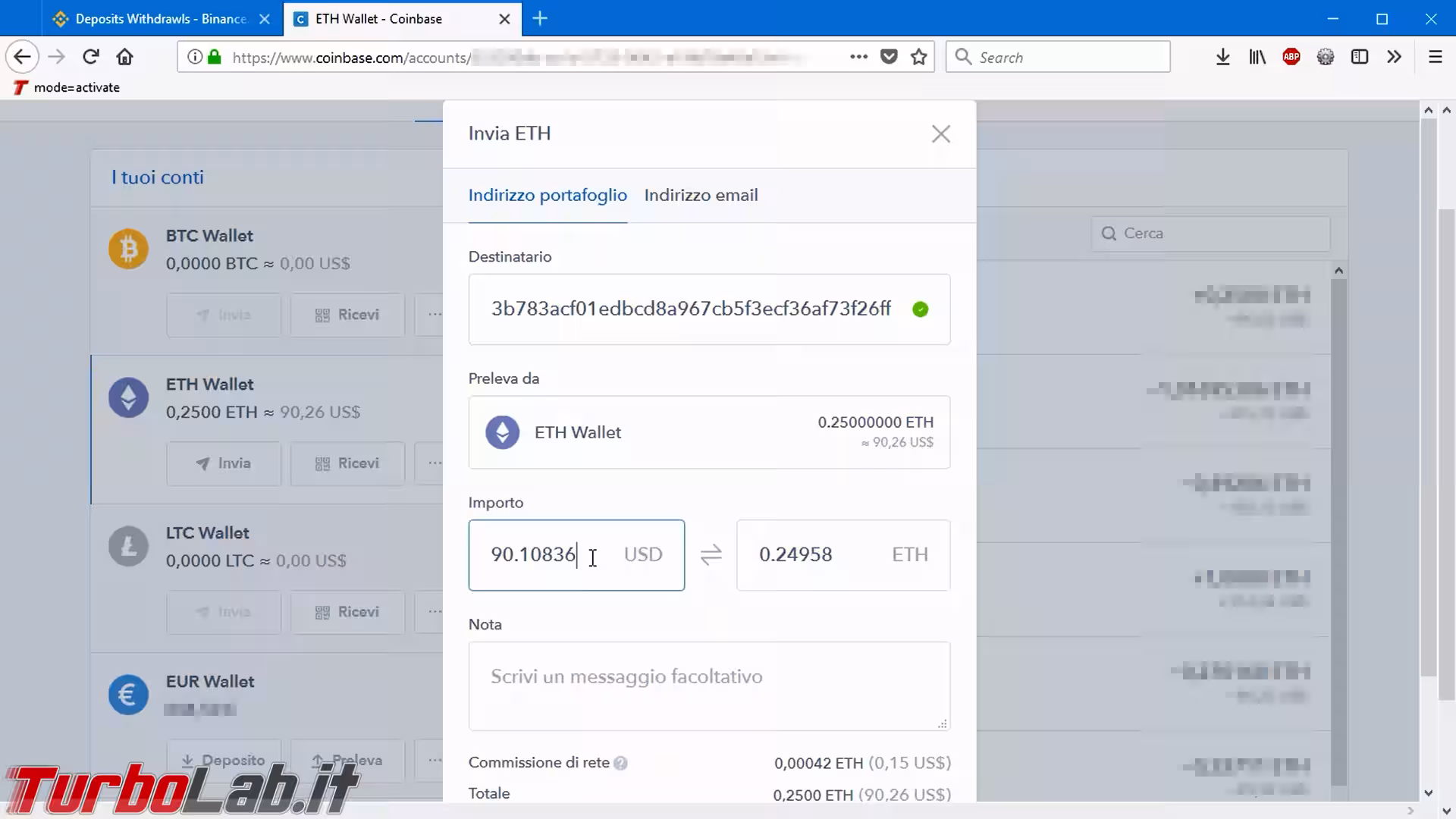Click the Nota message text area
This screenshot has width=1456, height=819.
tap(708, 686)
